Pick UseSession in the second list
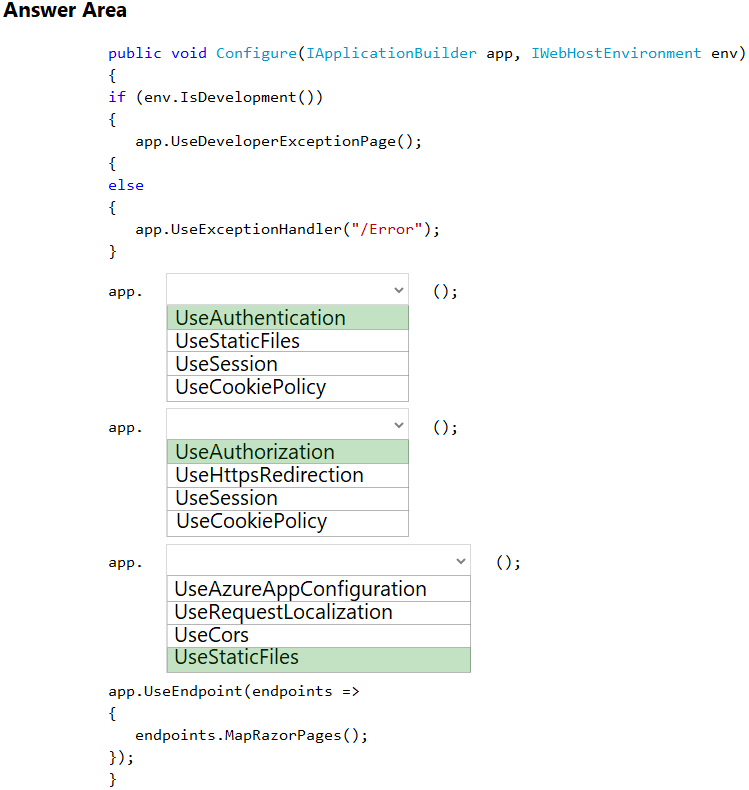Viewport: 749px width, 790px height. point(287,498)
